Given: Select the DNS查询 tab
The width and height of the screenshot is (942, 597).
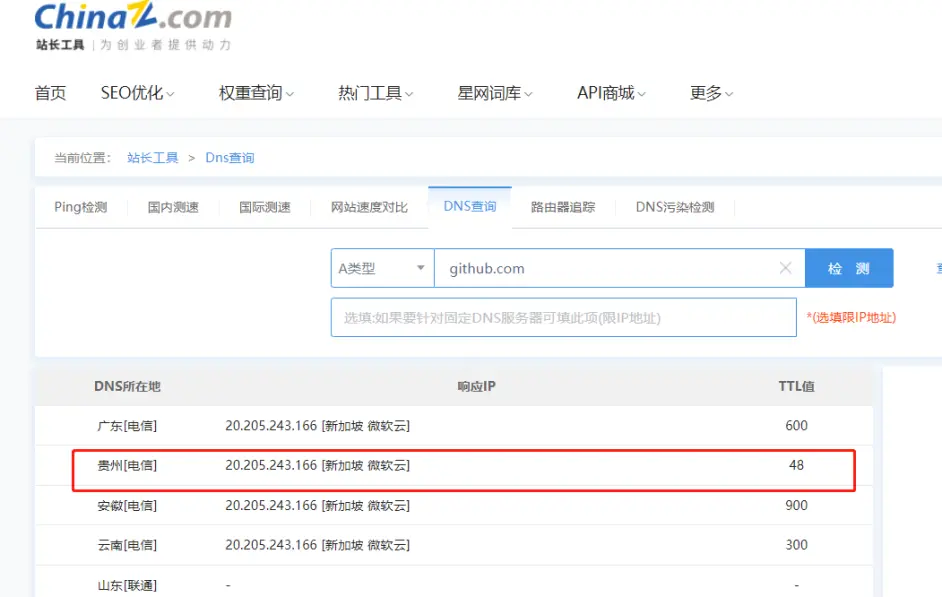Looking at the screenshot, I should pos(470,207).
